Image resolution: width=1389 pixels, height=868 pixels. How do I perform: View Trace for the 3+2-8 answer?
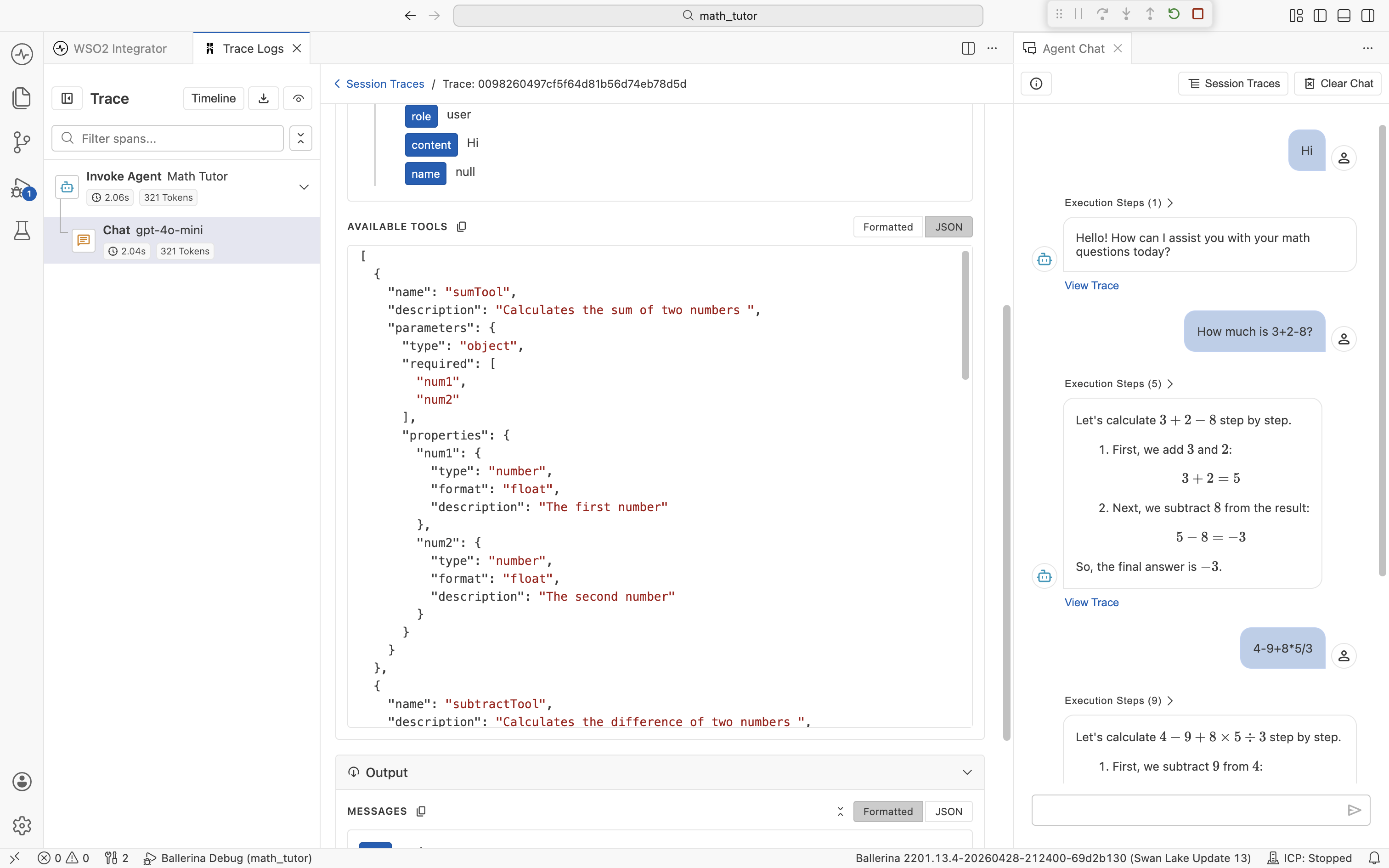[1091, 602]
